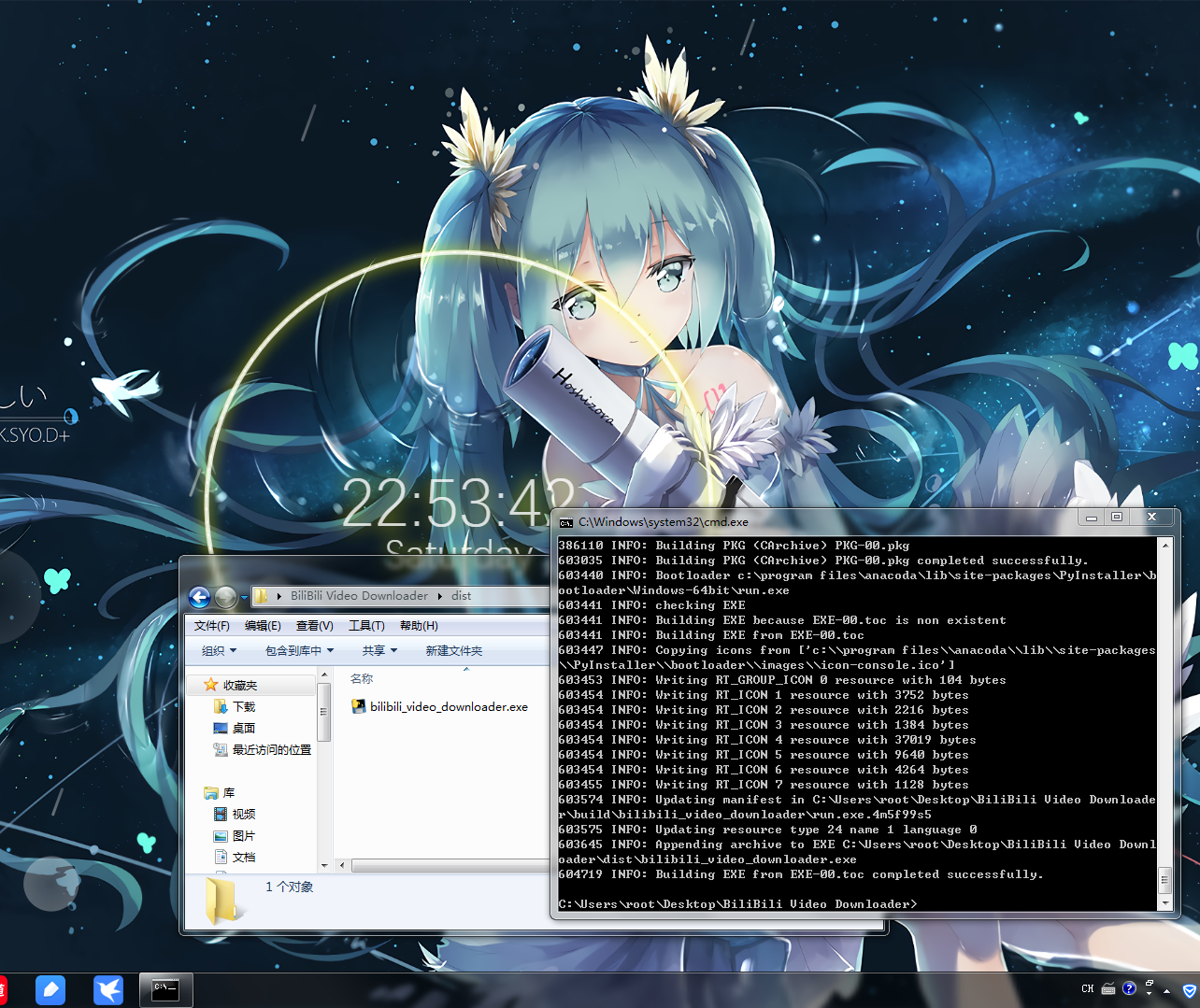Screen dimensions: 1200x1008
Task: Click the cmd console taskbar button
Action: [x=165, y=990]
